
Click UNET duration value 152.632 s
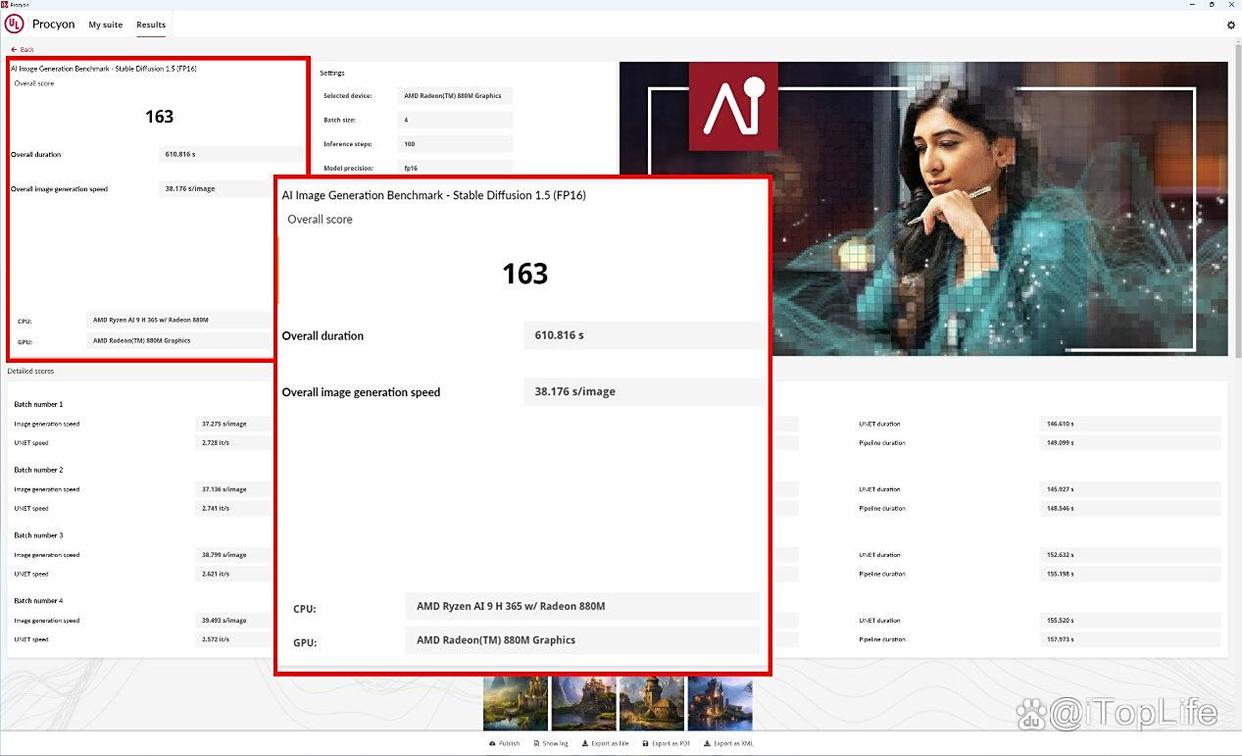[1130, 555]
